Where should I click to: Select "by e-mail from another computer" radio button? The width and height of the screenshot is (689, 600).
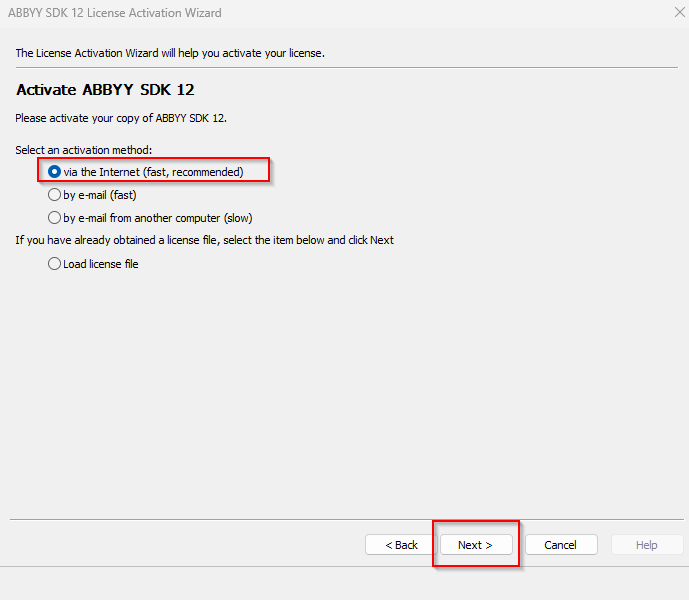point(54,217)
